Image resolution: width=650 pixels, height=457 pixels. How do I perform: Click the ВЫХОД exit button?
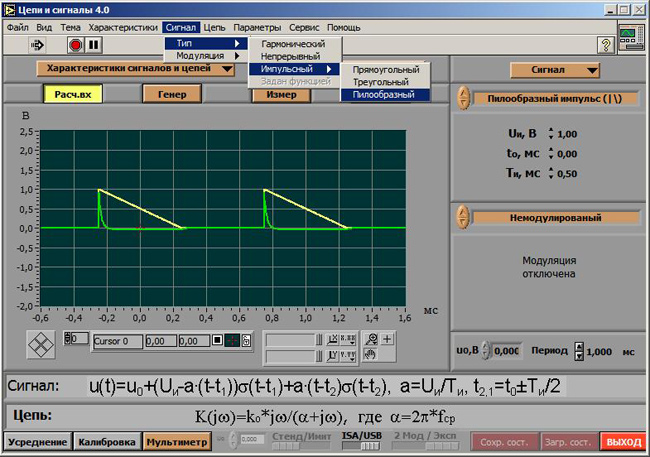point(623,442)
